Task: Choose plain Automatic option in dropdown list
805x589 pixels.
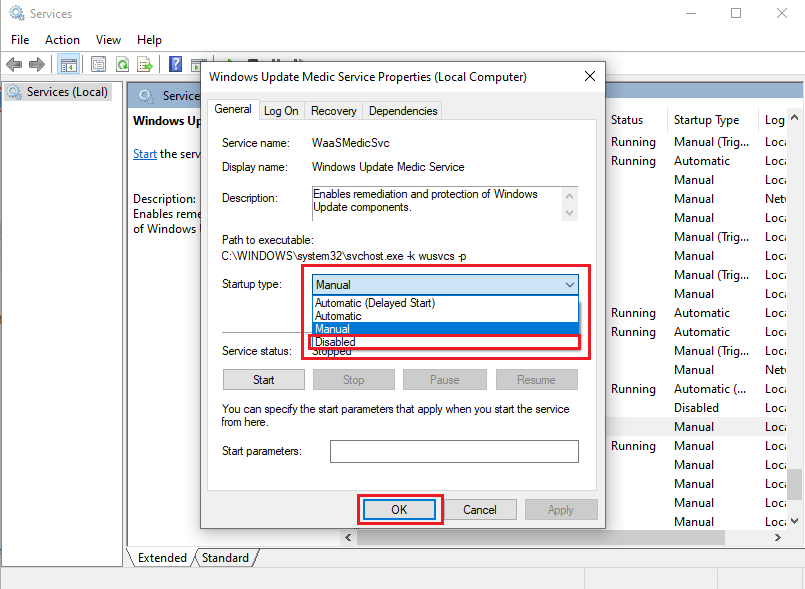Action: pos(445,316)
